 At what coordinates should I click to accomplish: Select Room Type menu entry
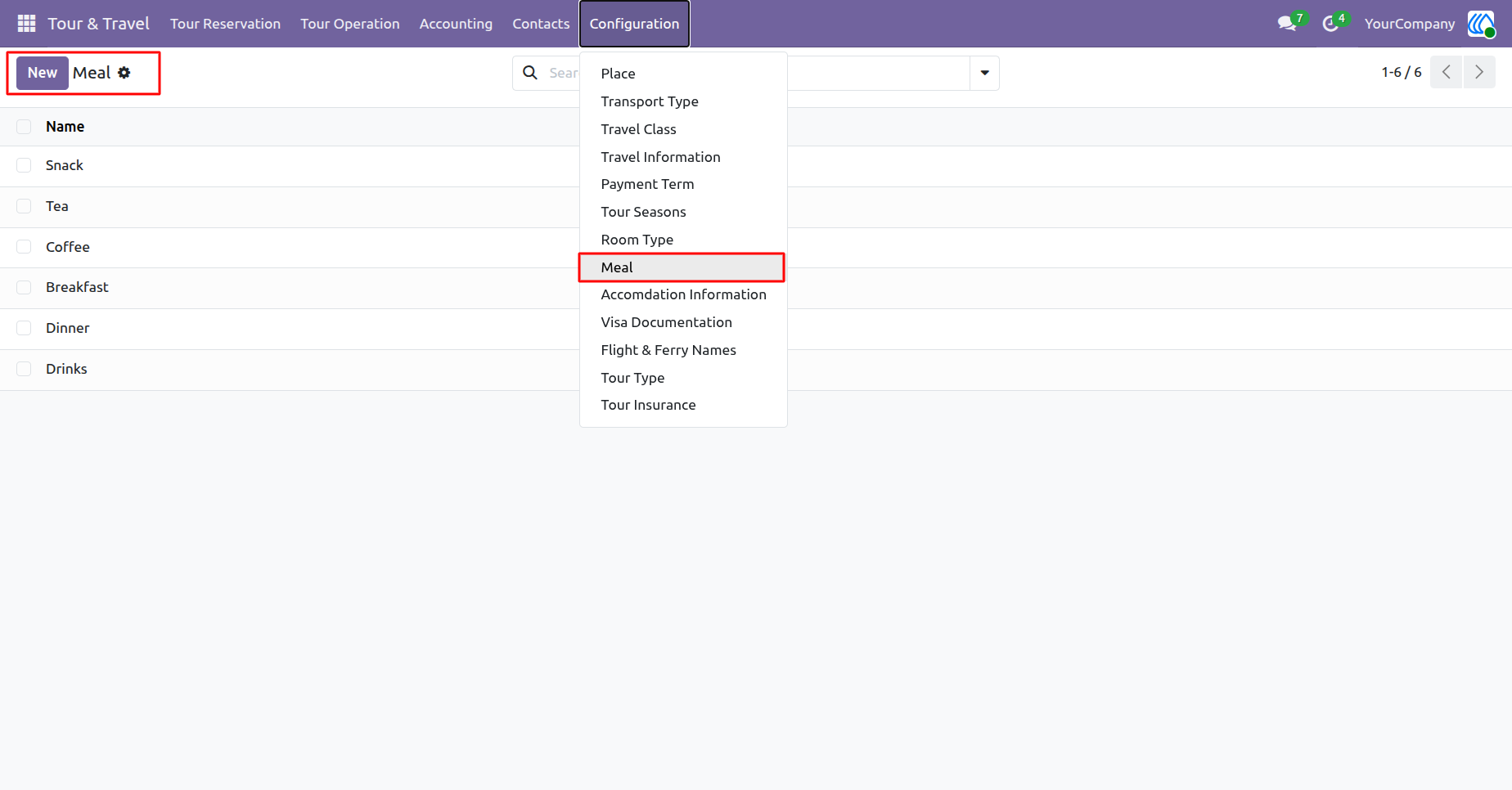tap(683, 240)
